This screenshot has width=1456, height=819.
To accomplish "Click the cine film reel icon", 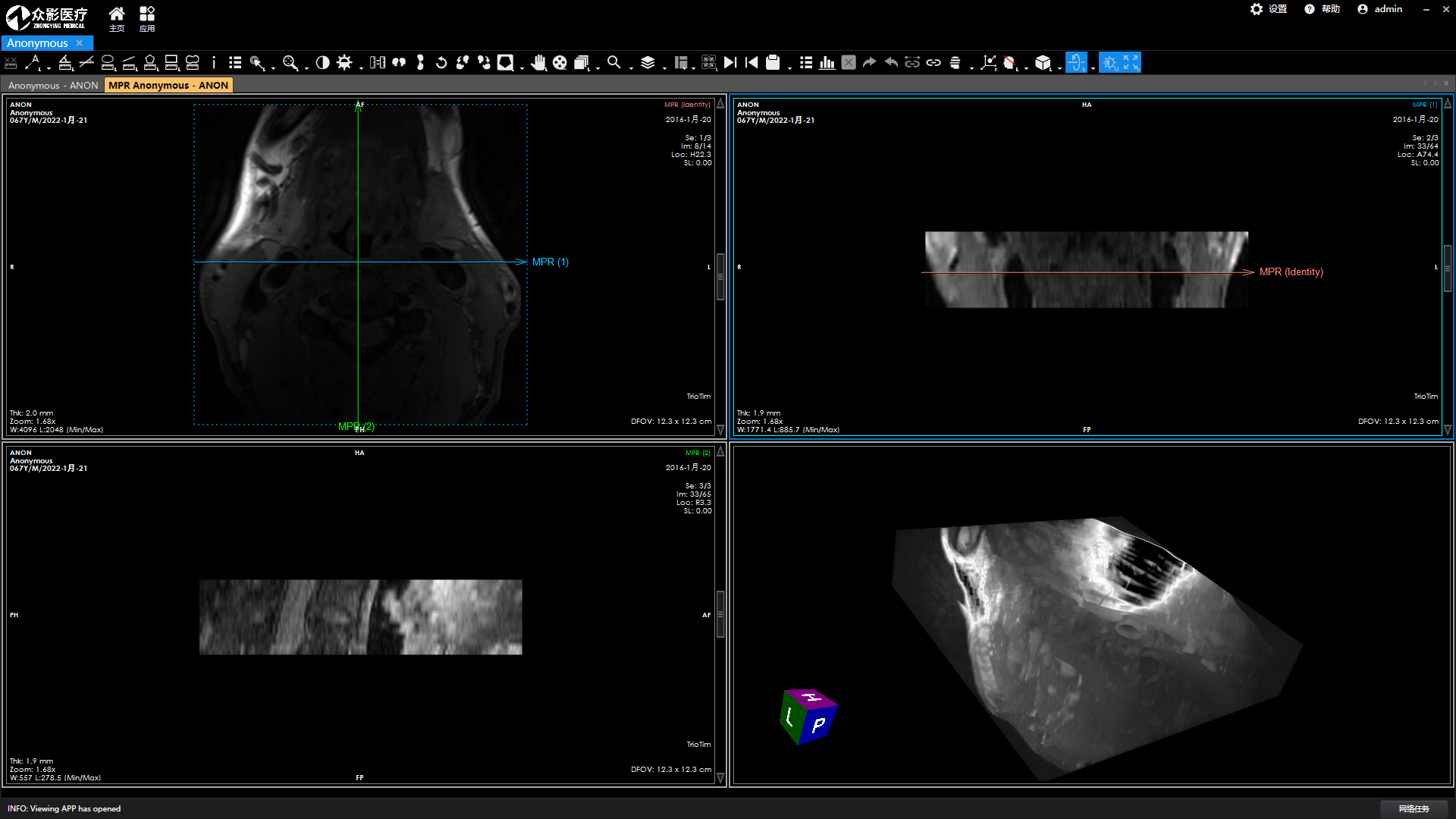I will point(560,63).
